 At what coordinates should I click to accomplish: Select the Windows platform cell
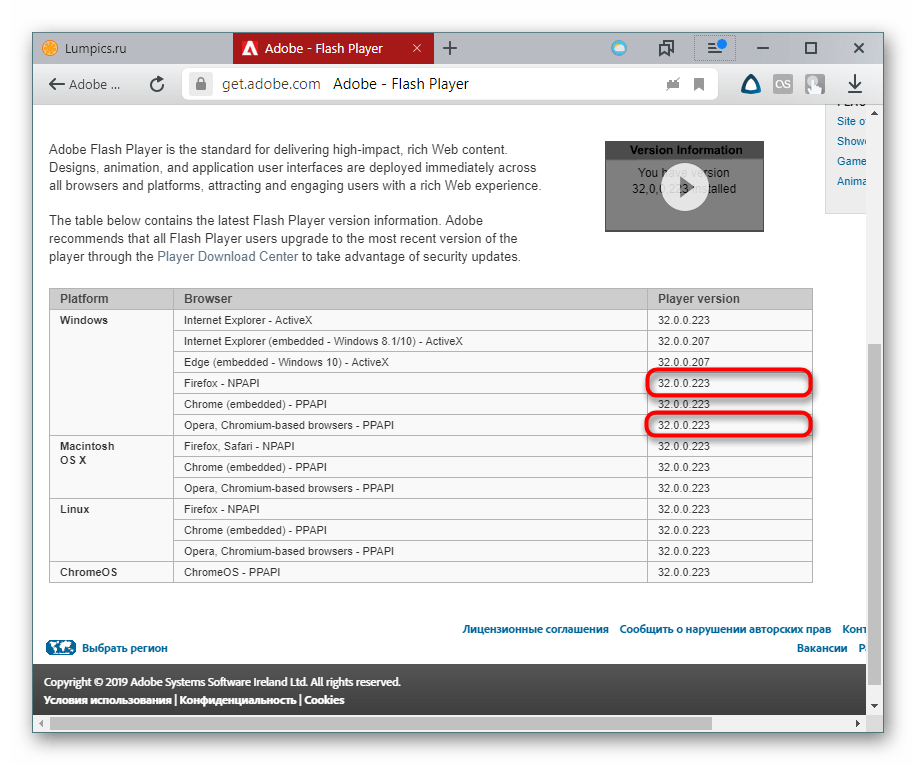(112, 373)
